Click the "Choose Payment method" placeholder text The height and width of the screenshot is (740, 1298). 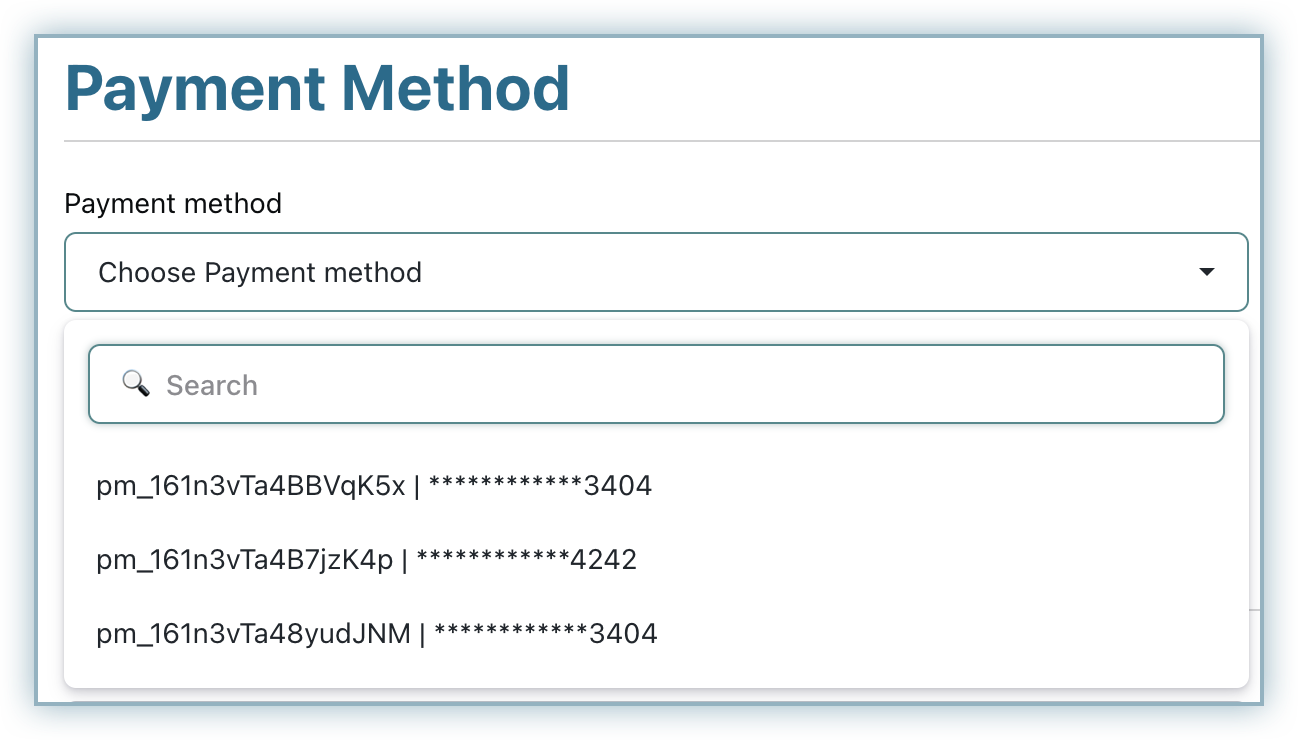(x=260, y=272)
